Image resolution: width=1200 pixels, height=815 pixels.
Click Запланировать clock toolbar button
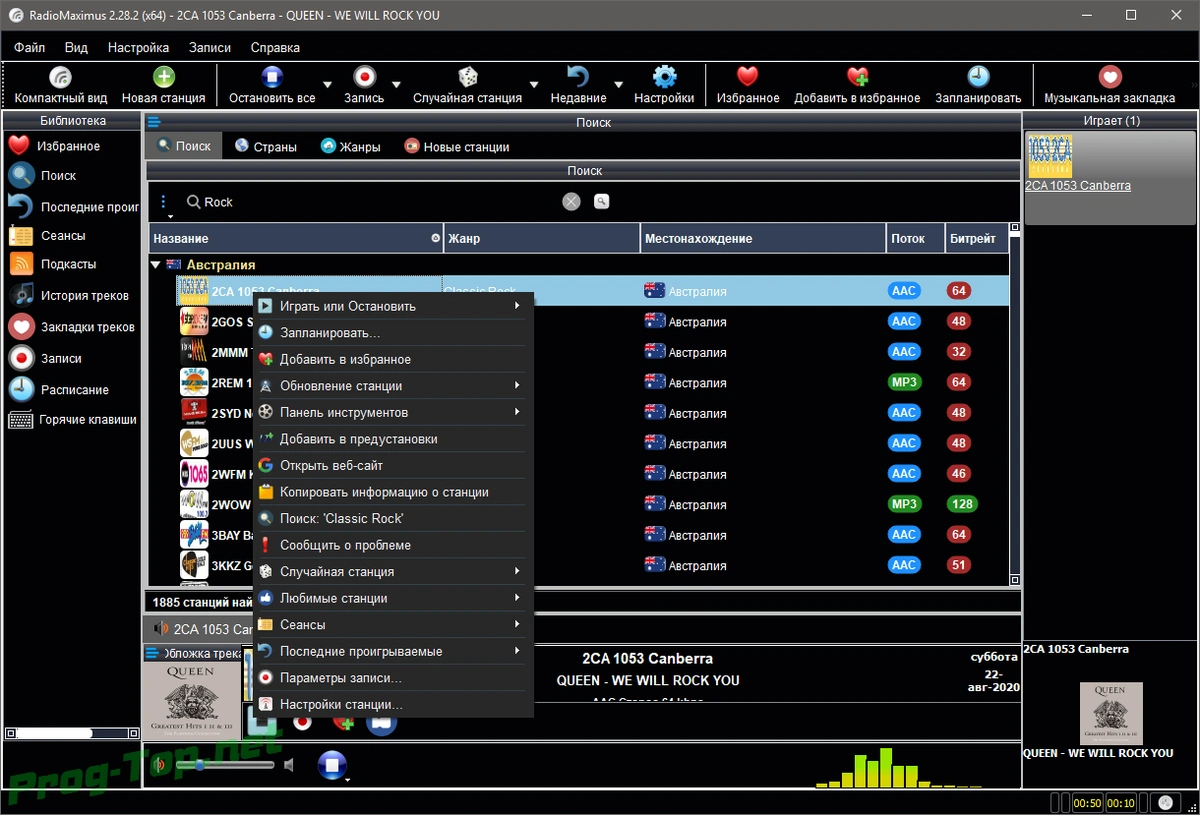click(978, 85)
